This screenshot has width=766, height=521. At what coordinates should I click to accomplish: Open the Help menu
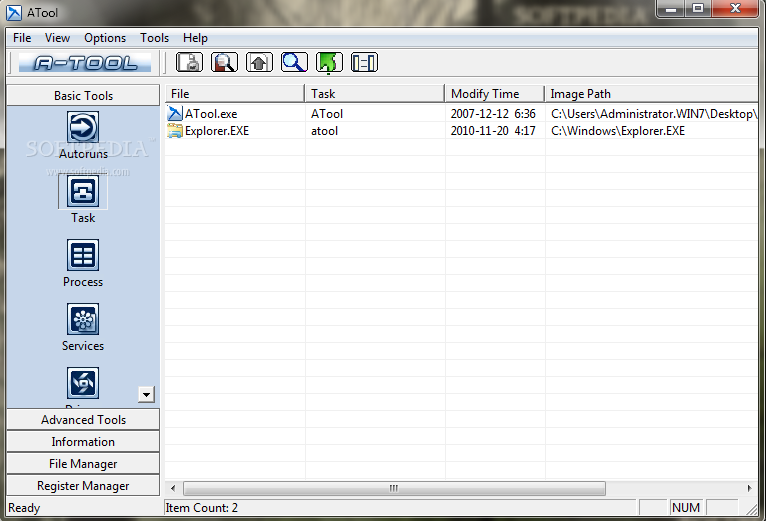click(195, 38)
